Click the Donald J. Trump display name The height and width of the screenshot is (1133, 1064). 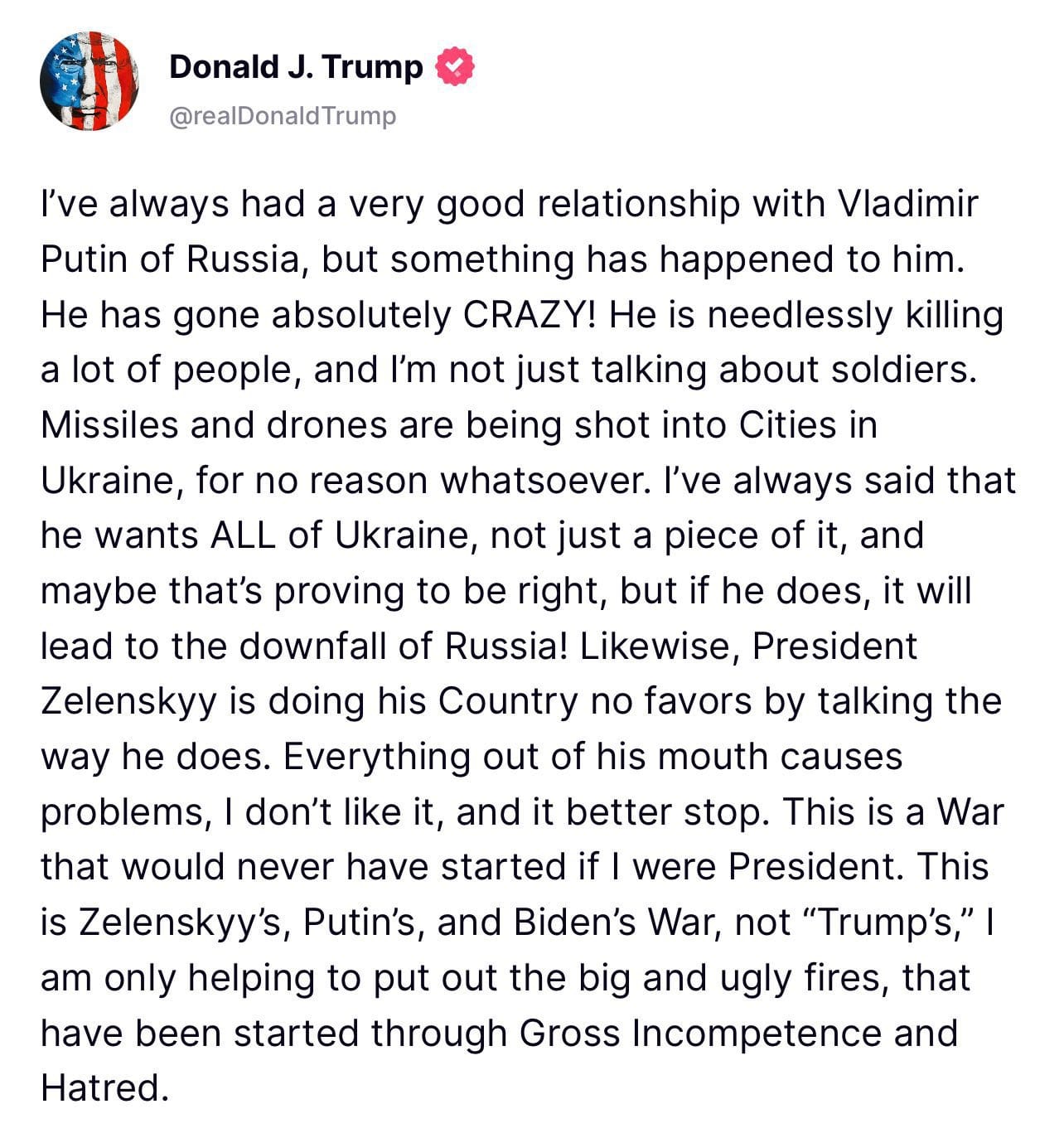(x=296, y=67)
